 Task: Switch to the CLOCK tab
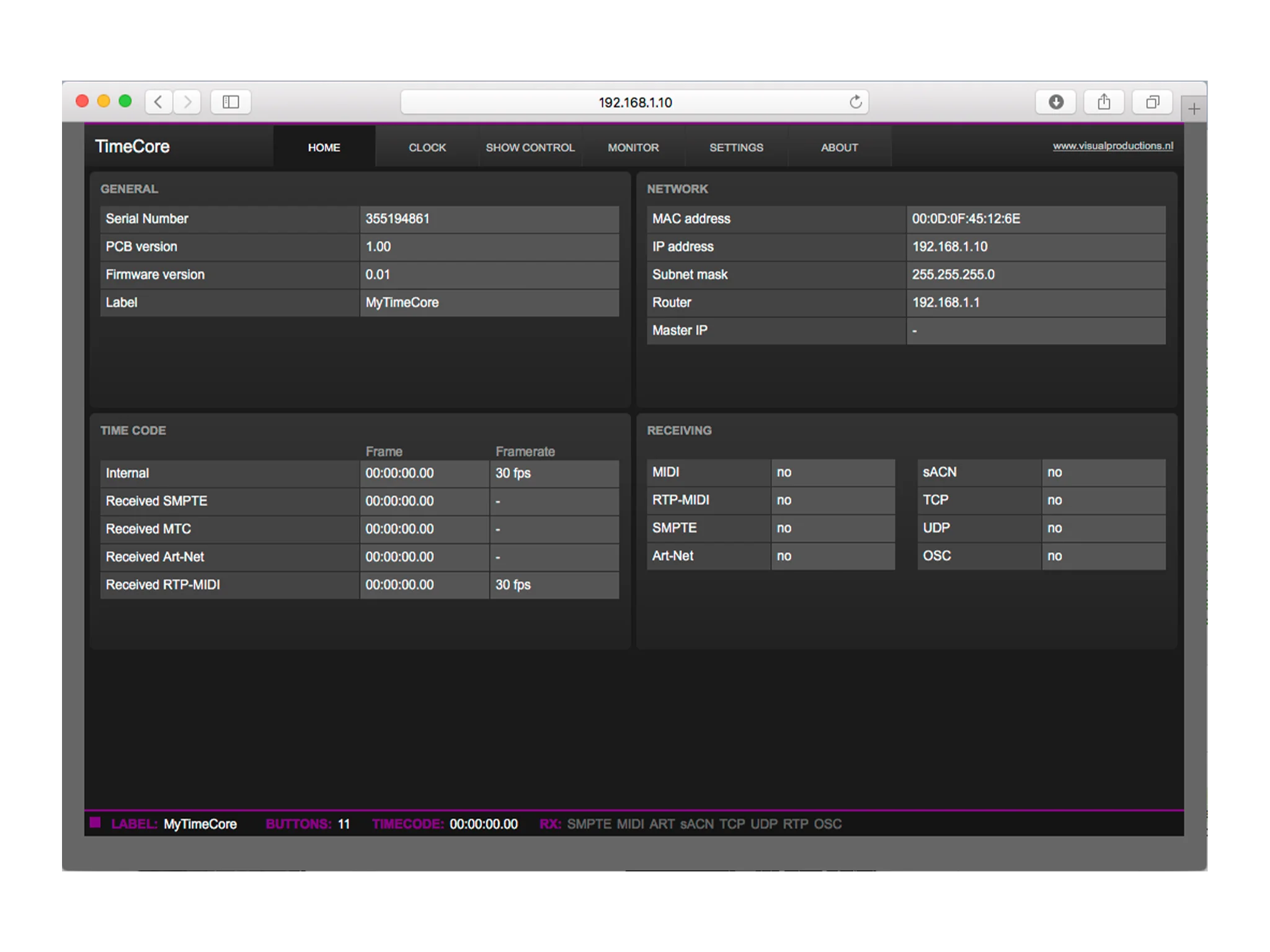point(427,148)
